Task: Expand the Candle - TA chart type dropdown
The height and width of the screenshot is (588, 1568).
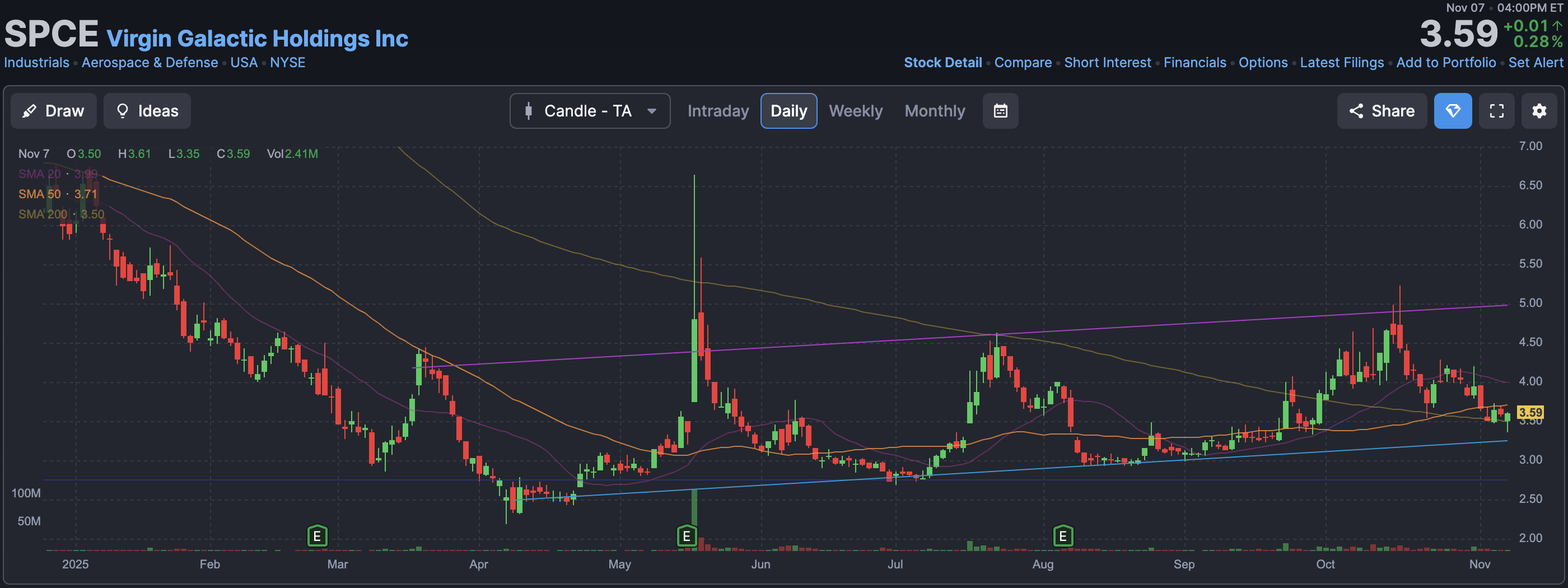Action: point(590,111)
